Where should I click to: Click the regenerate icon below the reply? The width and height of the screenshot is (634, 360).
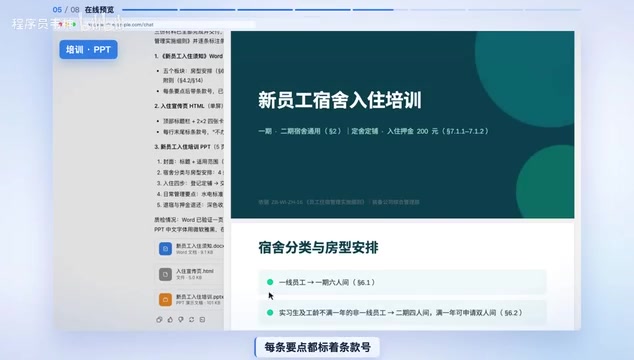pos(192,320)
